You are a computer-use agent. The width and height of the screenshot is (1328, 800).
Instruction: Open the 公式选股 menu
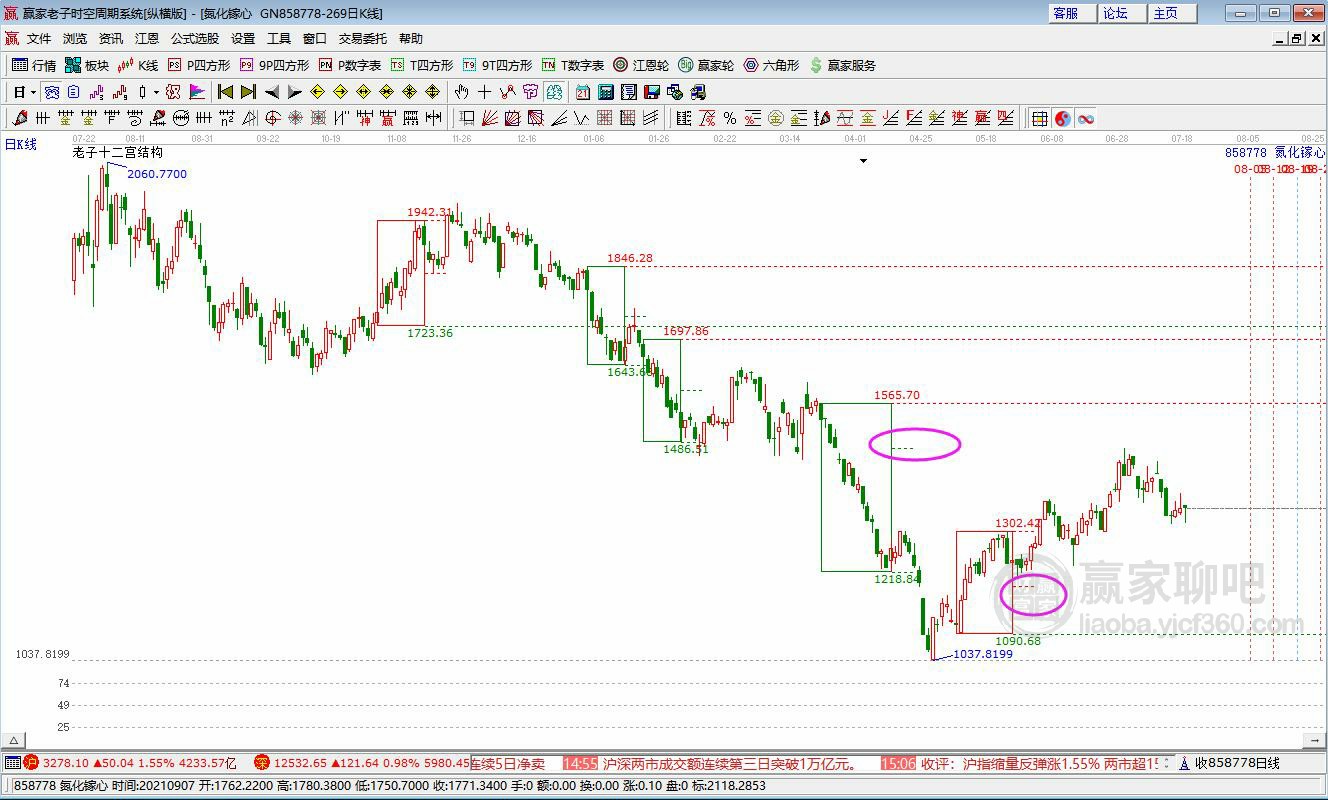[x=195, y=39]
